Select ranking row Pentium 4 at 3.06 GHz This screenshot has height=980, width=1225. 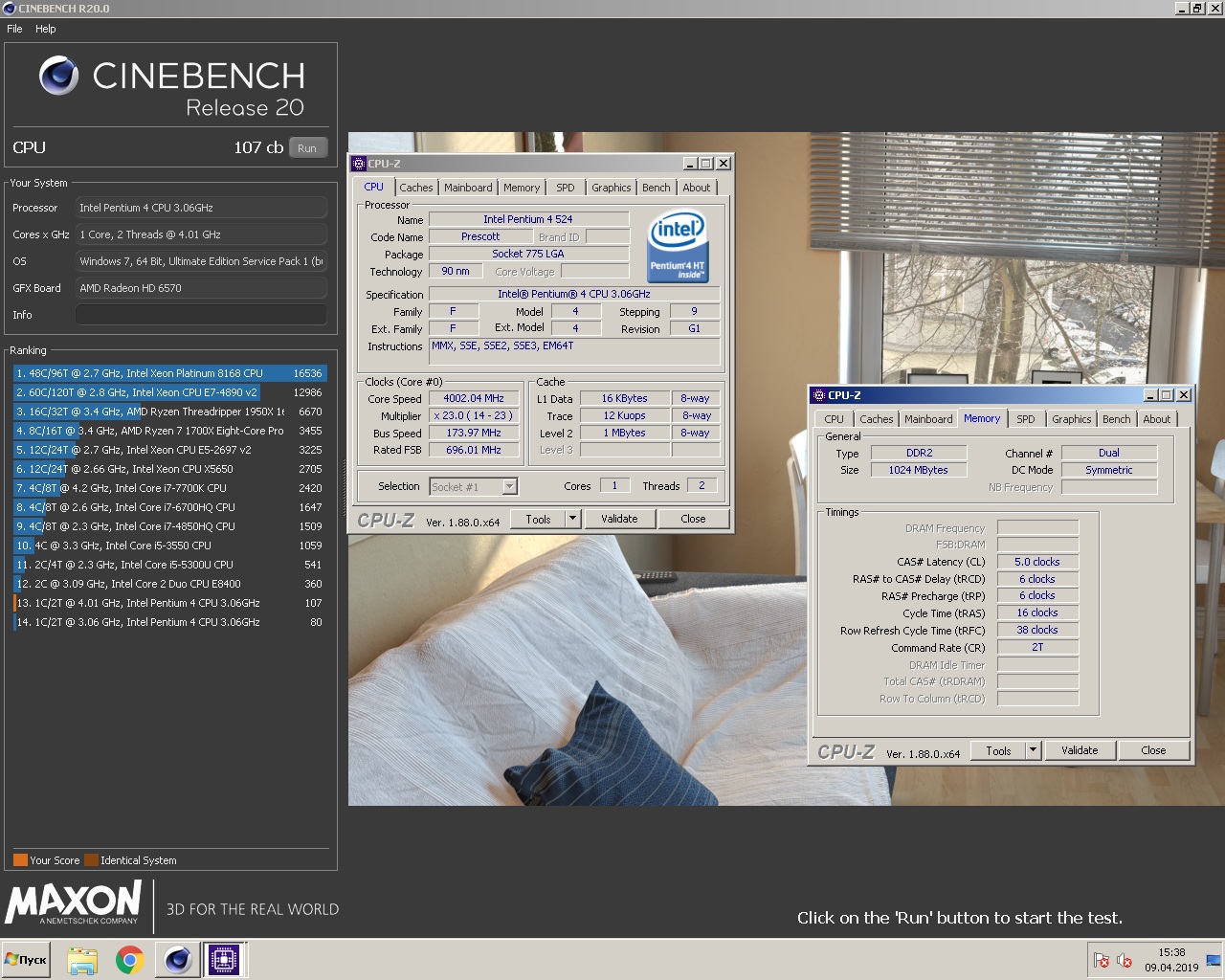coord(169,622)
